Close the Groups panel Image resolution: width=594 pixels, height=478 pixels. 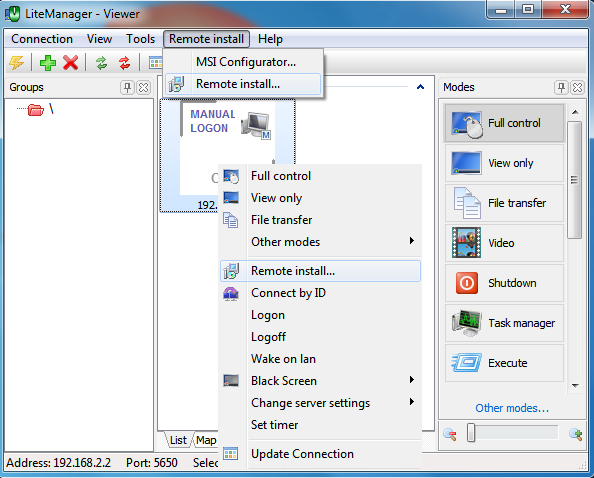(143, 87)
